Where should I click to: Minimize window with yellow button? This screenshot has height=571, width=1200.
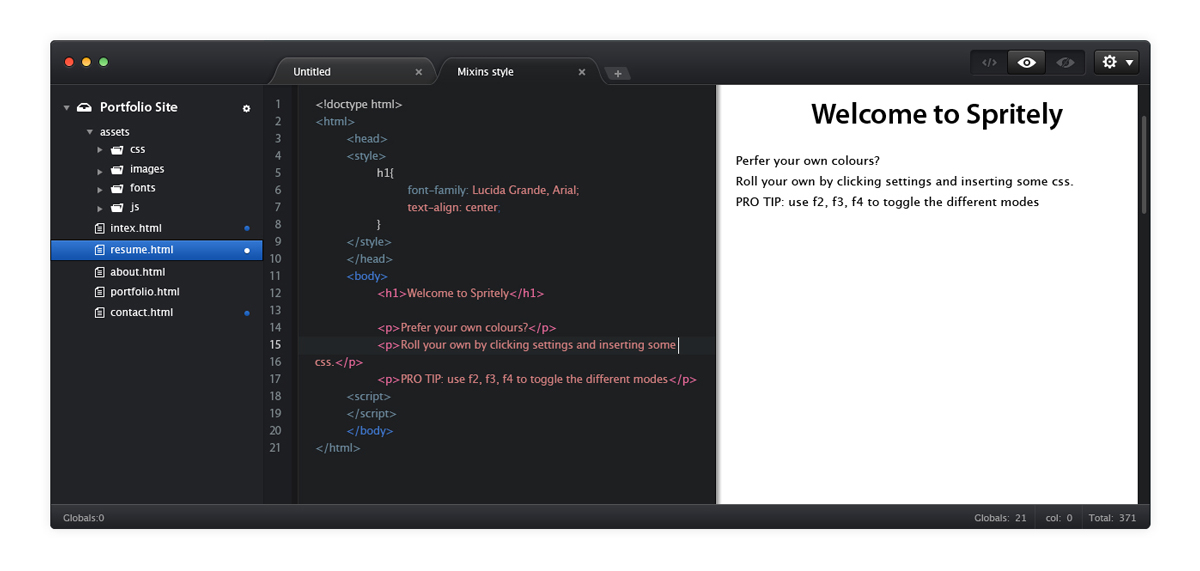point(86,62)
